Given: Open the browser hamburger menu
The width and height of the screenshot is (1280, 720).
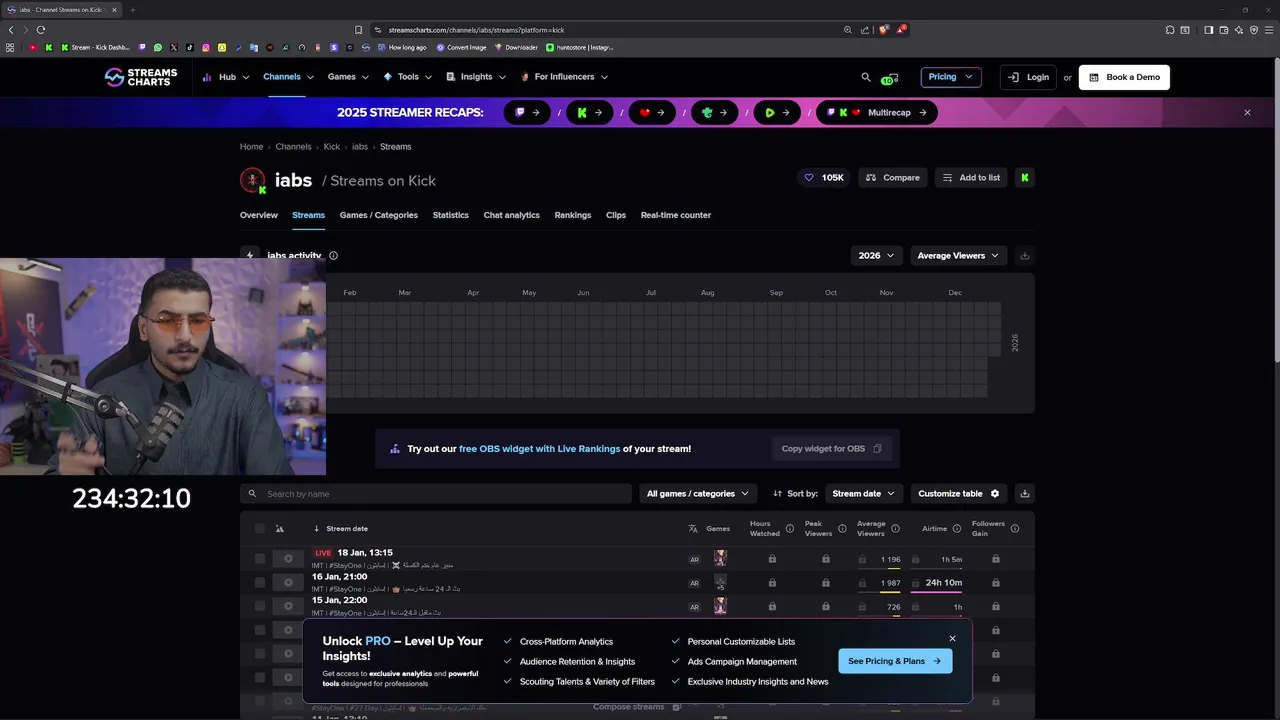Looking at the screenshot, I should pyautogui.click(x=1268, y=30).
